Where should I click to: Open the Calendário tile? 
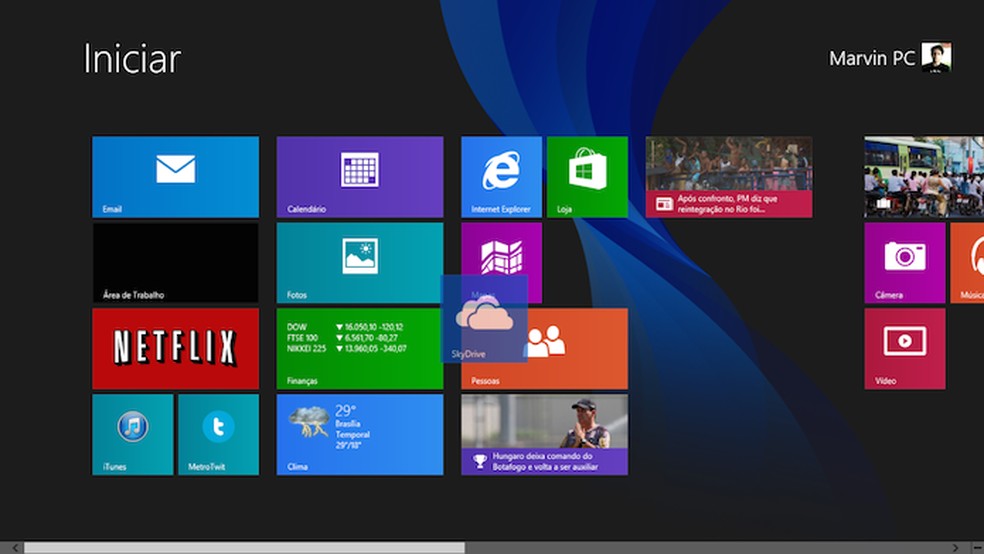point(360,177)
